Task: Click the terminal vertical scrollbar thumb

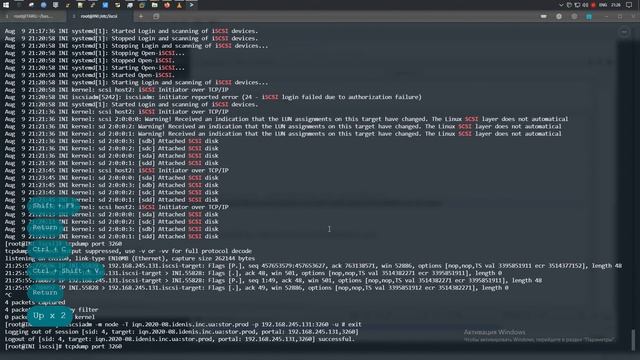Action: (633, 340)
